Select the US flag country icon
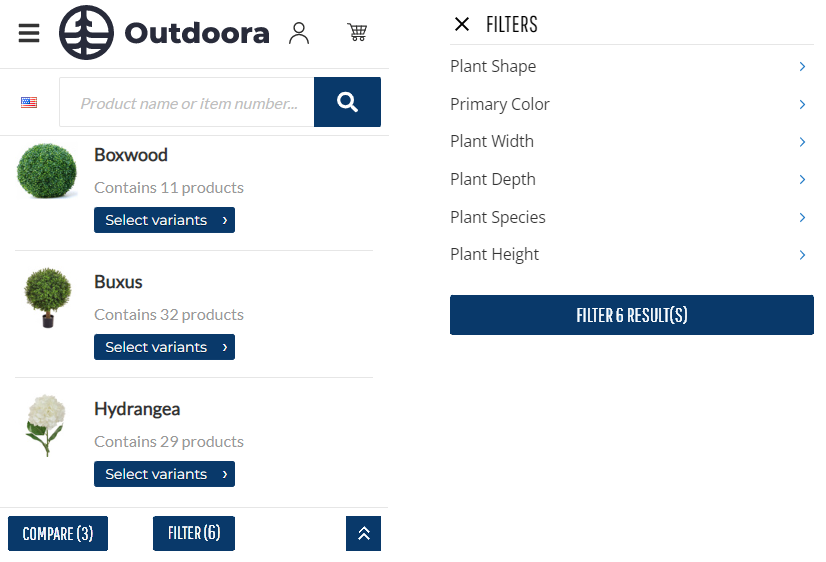Image resolution: width=826 pixels, height=562 pixels. click(x=29, y=102)
